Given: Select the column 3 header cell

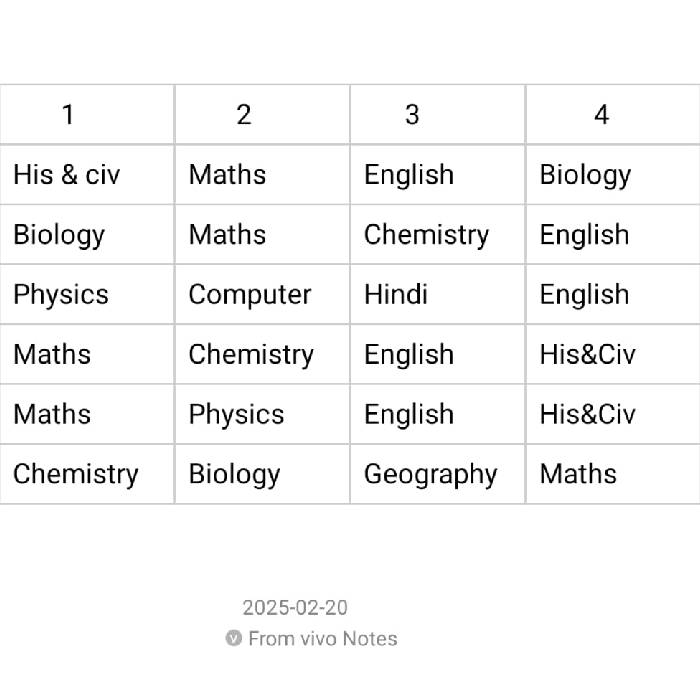Looking at the screenshot, I should (438, 114).
